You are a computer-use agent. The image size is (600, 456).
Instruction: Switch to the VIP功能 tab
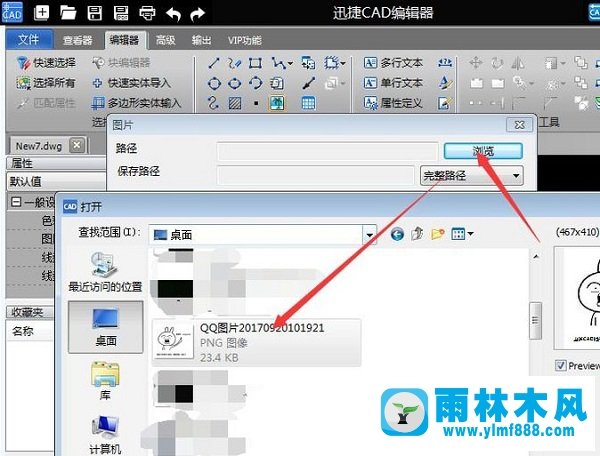coord(245,40)
